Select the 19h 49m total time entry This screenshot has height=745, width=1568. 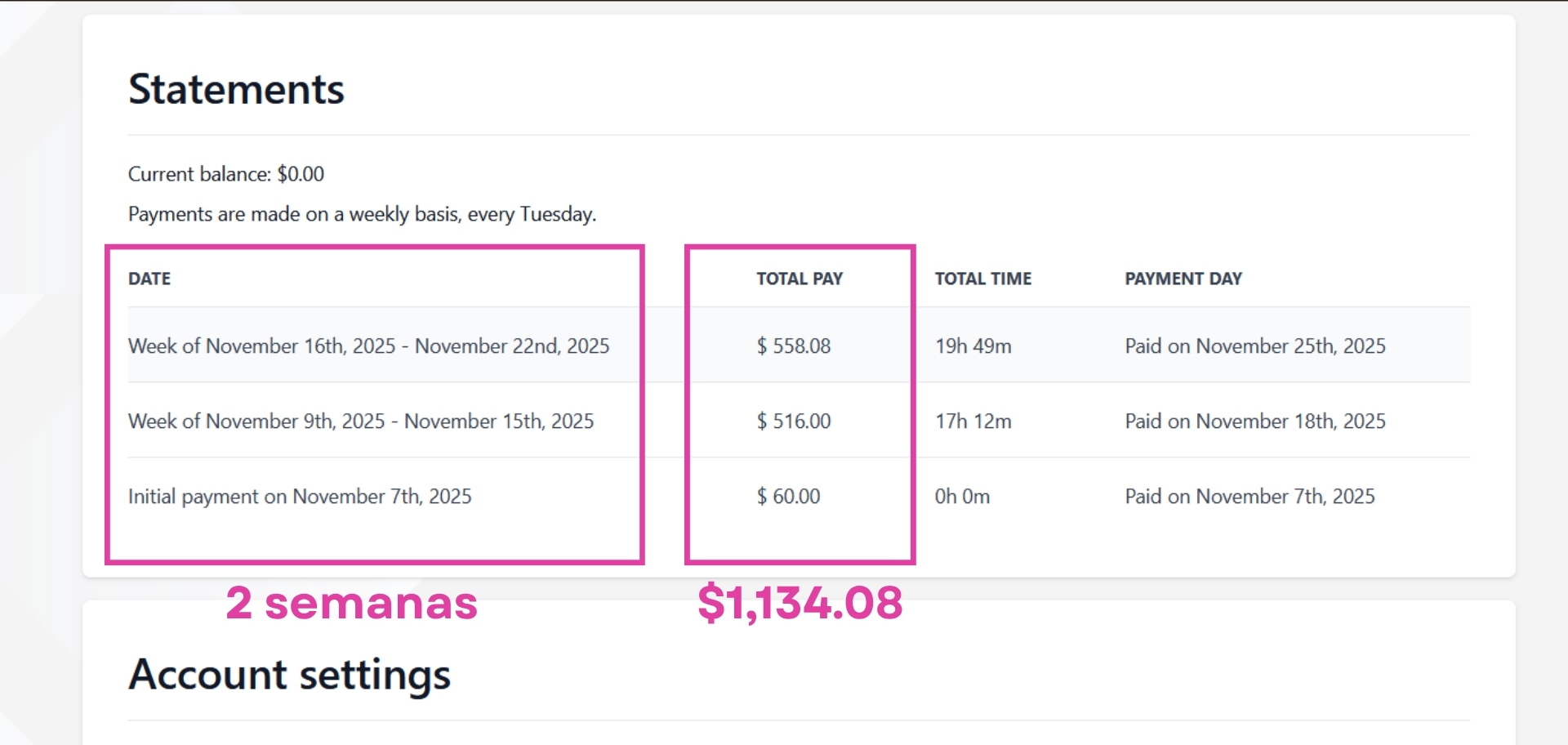(x=973, y=345)
